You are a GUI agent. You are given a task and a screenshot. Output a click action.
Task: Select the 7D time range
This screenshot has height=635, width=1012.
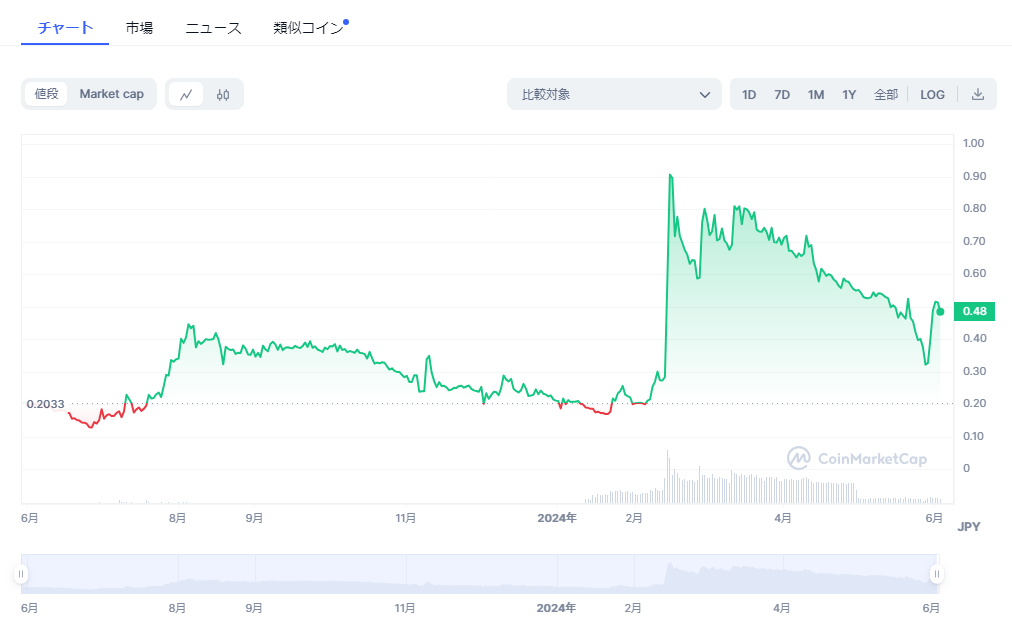[x=782, y=94]
